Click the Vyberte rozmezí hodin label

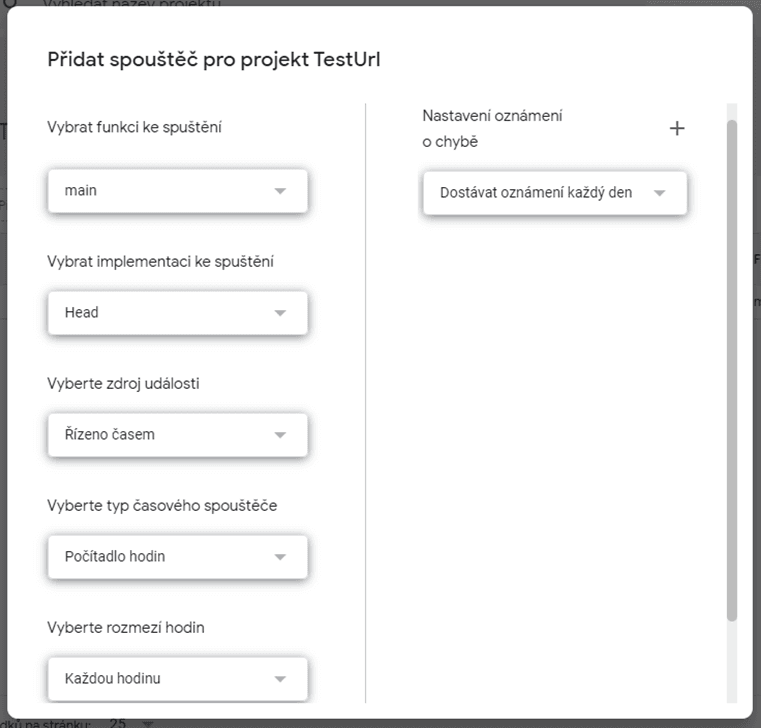[126, 628]
